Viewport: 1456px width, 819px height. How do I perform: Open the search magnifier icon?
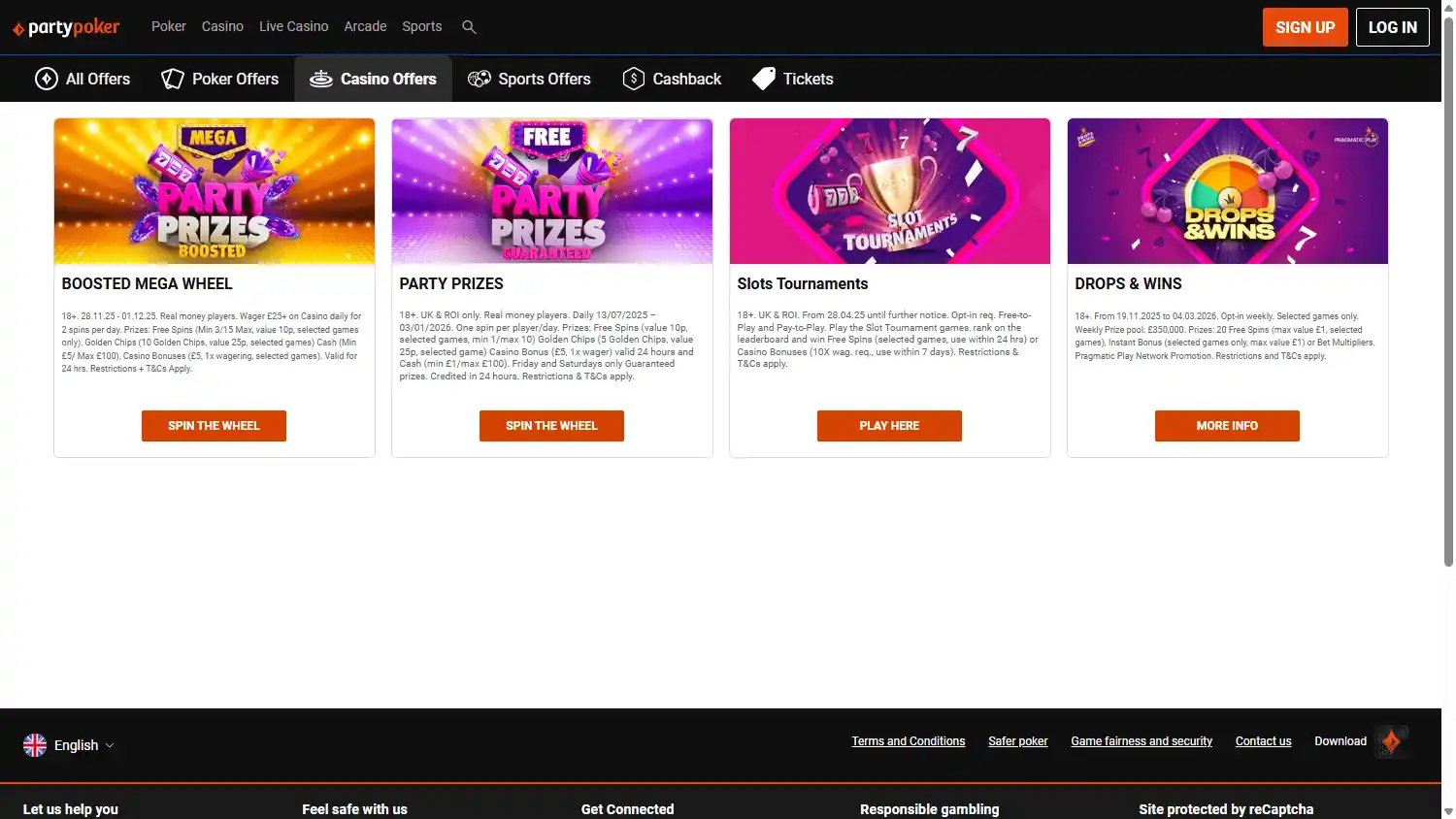point(469,27)
